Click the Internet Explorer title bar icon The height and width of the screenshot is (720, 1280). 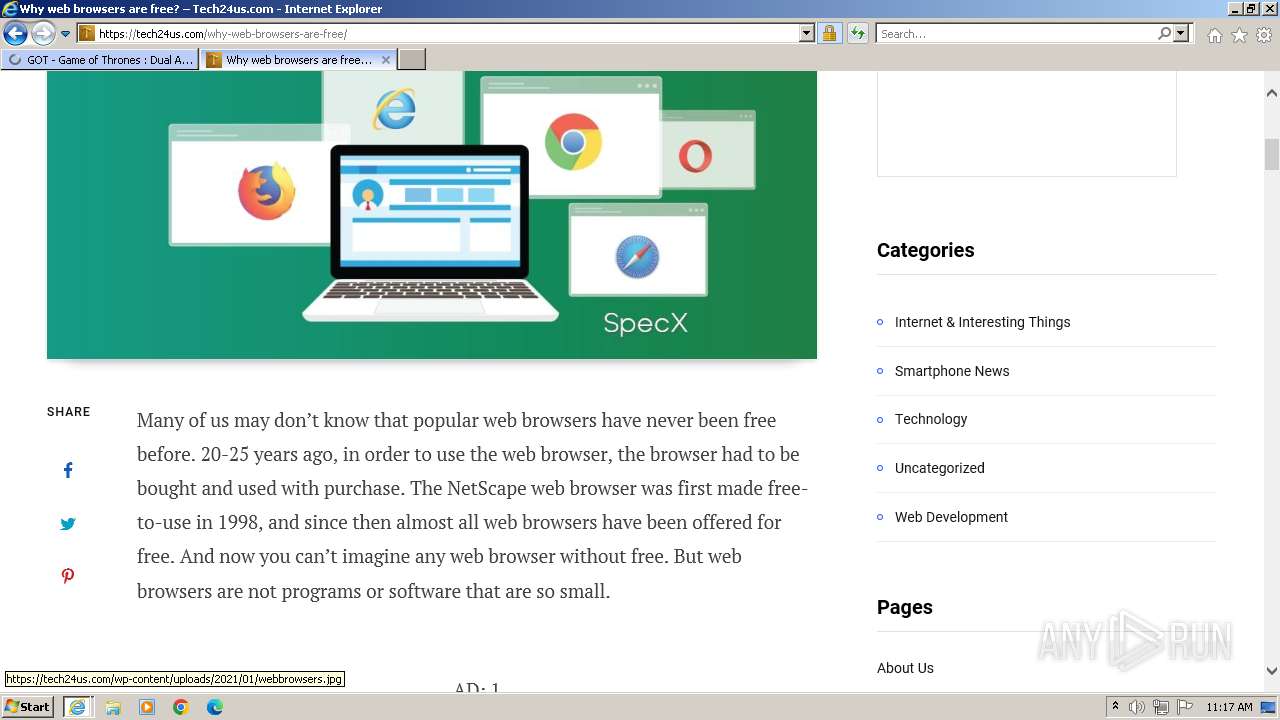10,9
